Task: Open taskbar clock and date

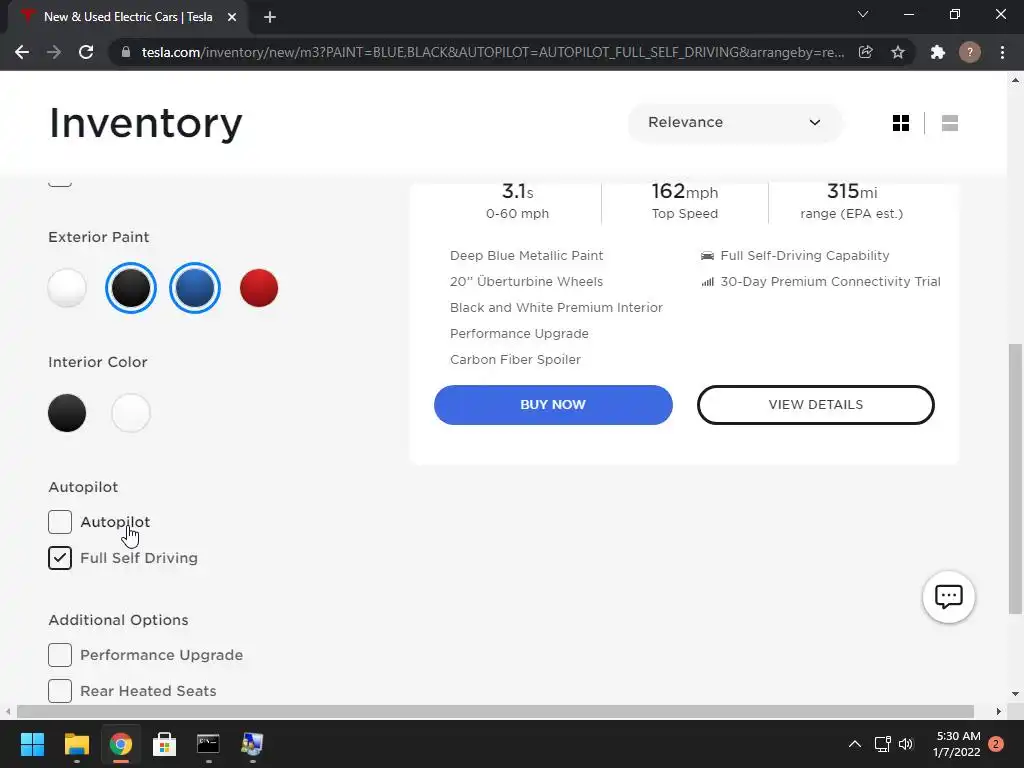Action: click(x=957, y=744)
